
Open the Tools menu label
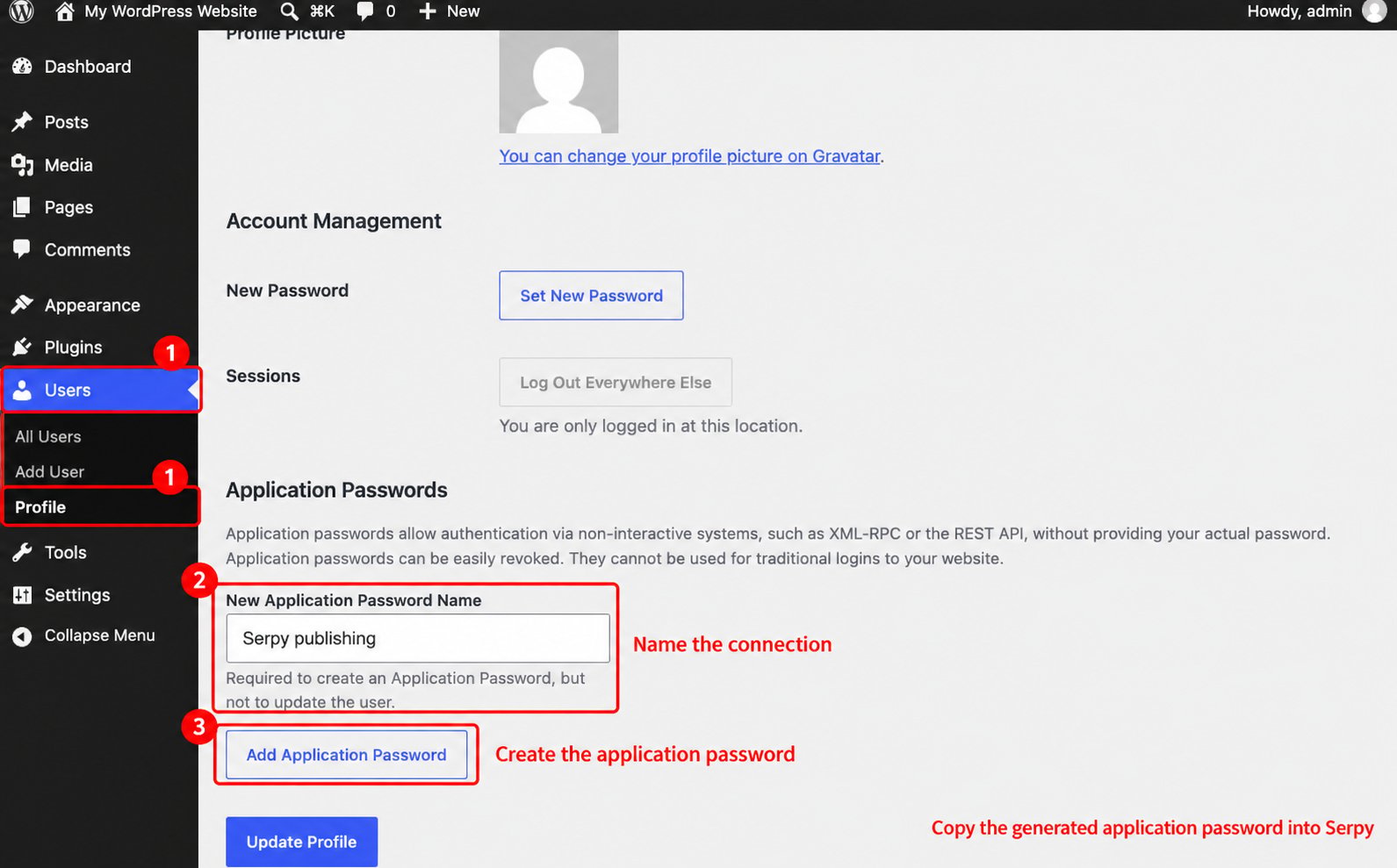pos(66,552)
